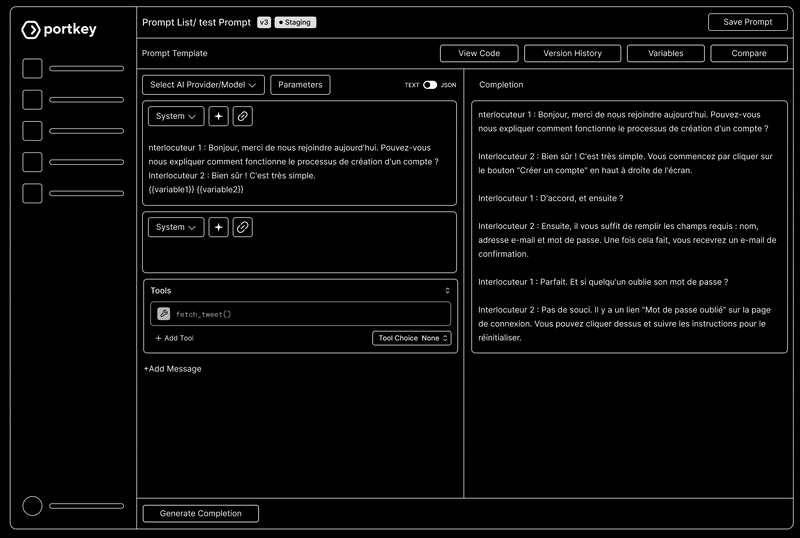
Task: Click the third sidebar square icon
Action: [x=32, y=131]
